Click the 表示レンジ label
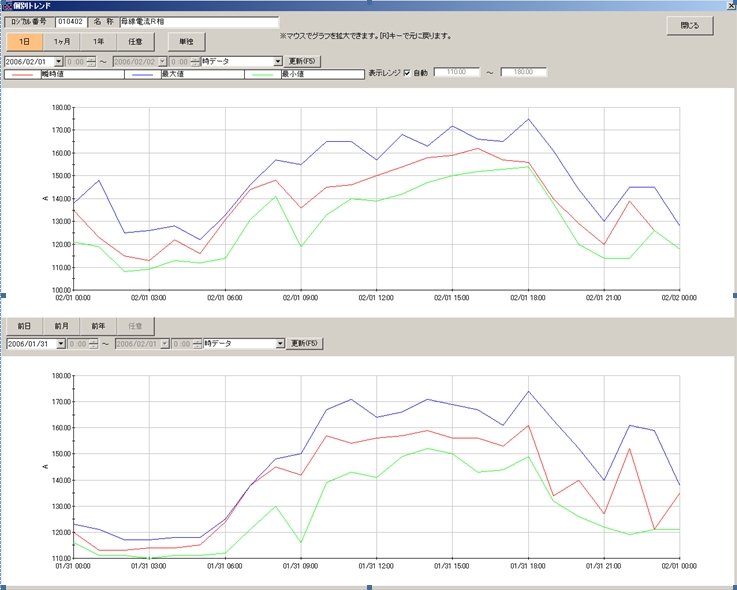The image size is (737, 590). click(384, 73)
